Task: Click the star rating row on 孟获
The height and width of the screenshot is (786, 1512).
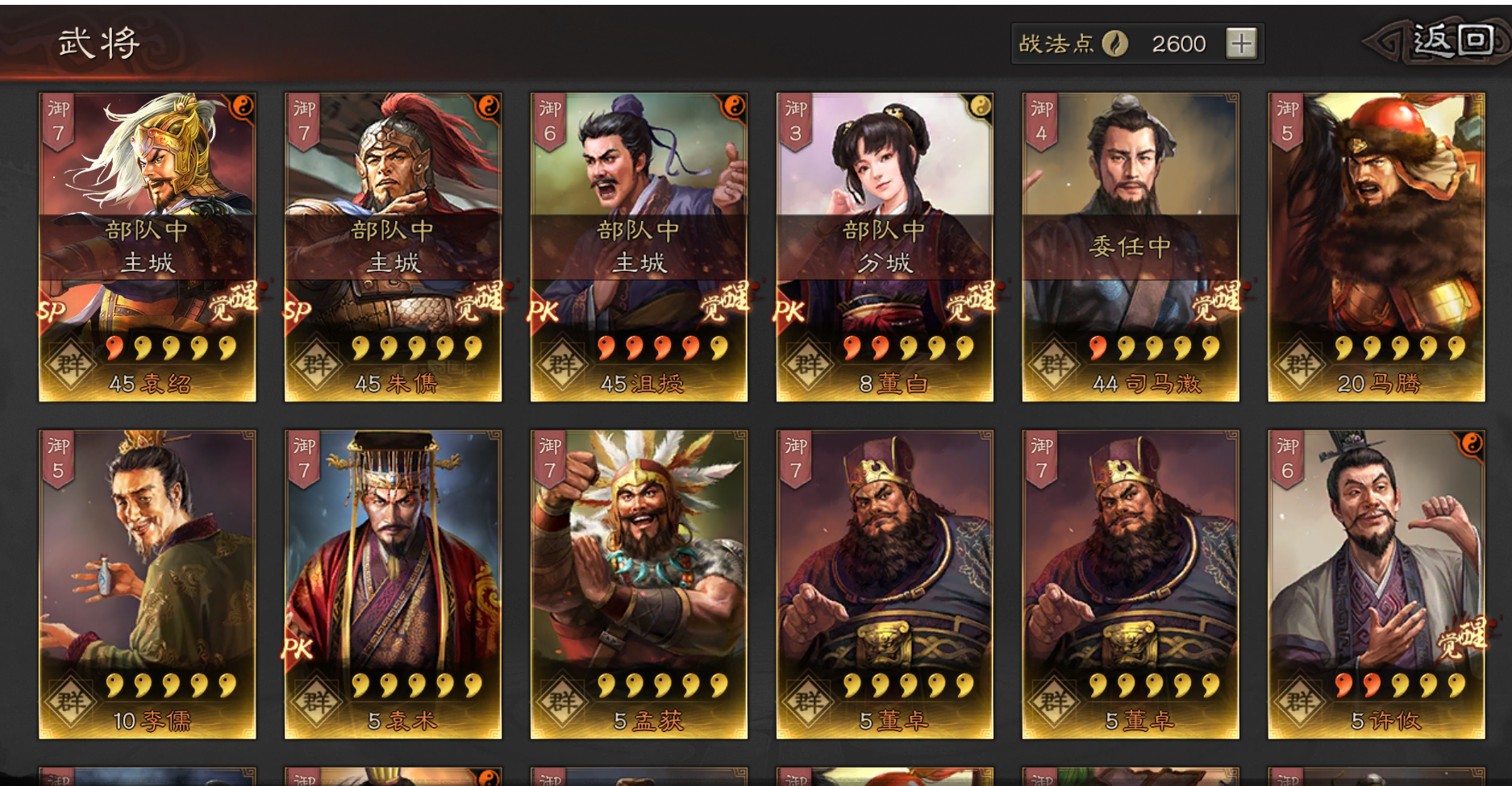Action: click(x=663, y=685)
